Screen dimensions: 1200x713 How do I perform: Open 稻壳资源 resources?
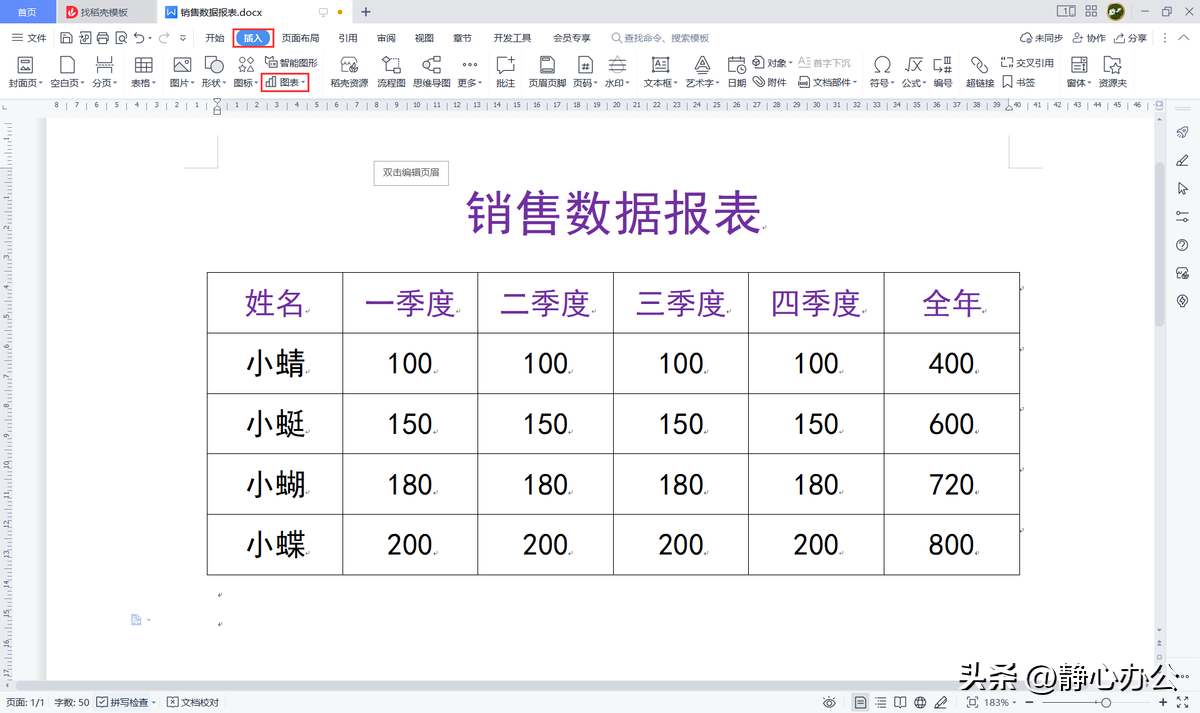coord(349,72)
